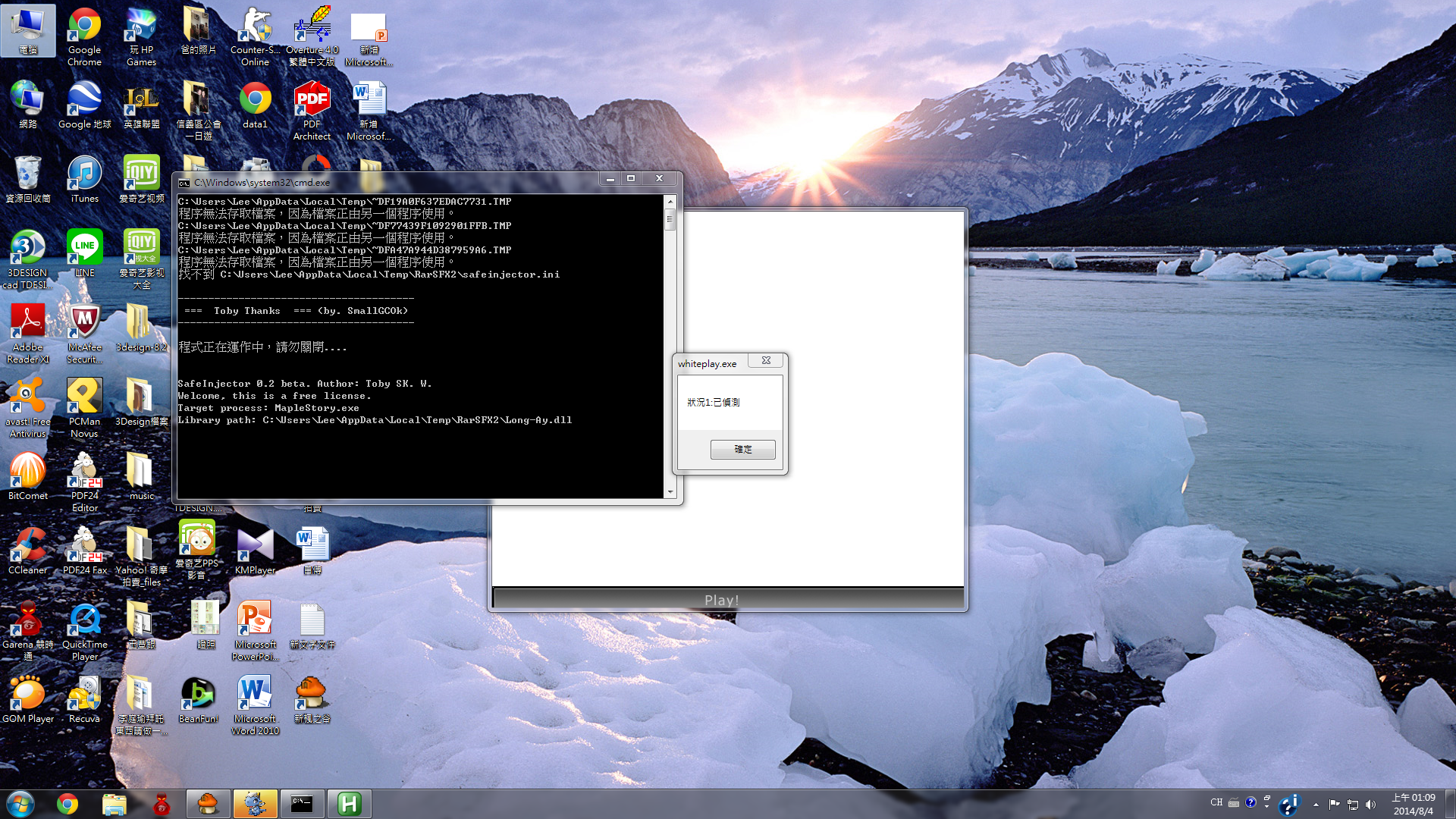Launch Counter-Strike Online shortcut
The image size is (1456, 819).
click(255, 36)
